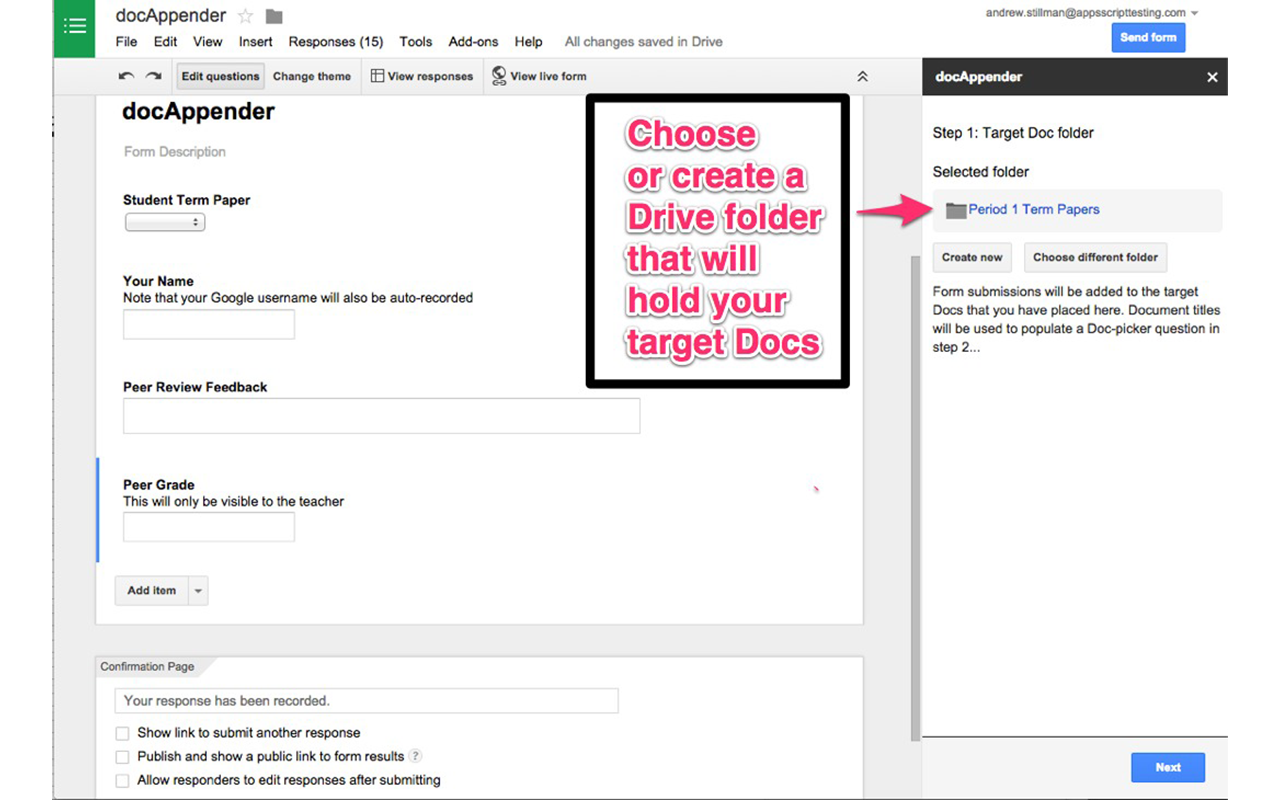
Task: Check Allow responders to edit responses
Action: pyautogui.click(x=122, y=780)
